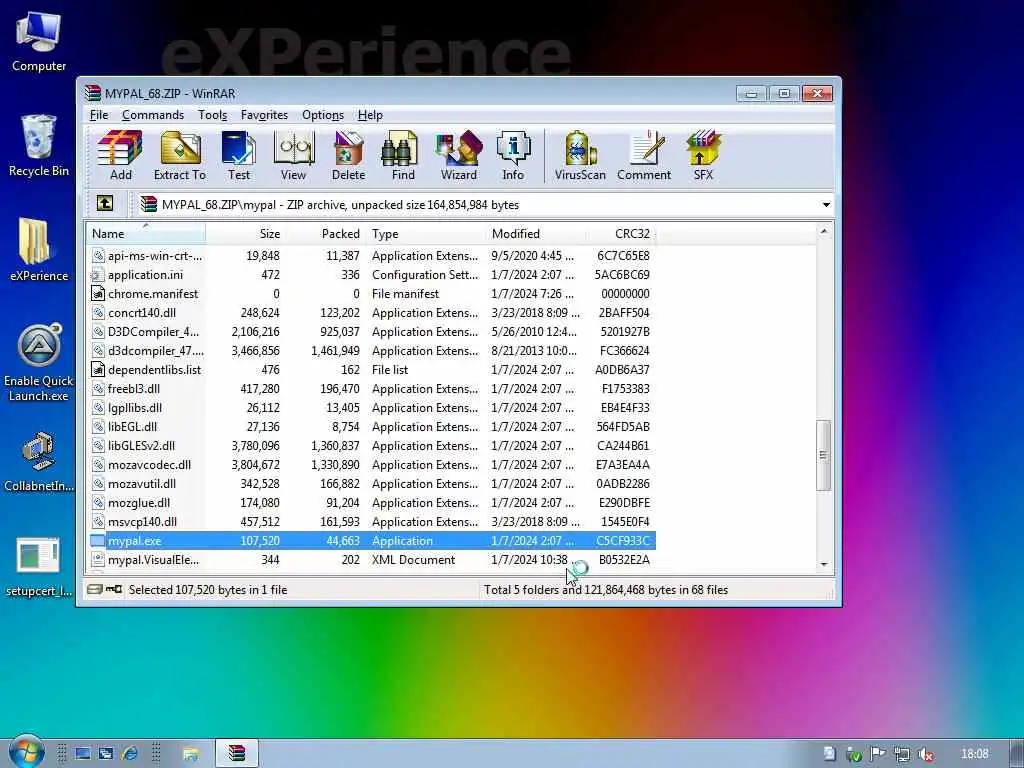This screenshot has width=1024, height=768.
Task: Select mozavutil.dll file
Action: tap(371, 484)
